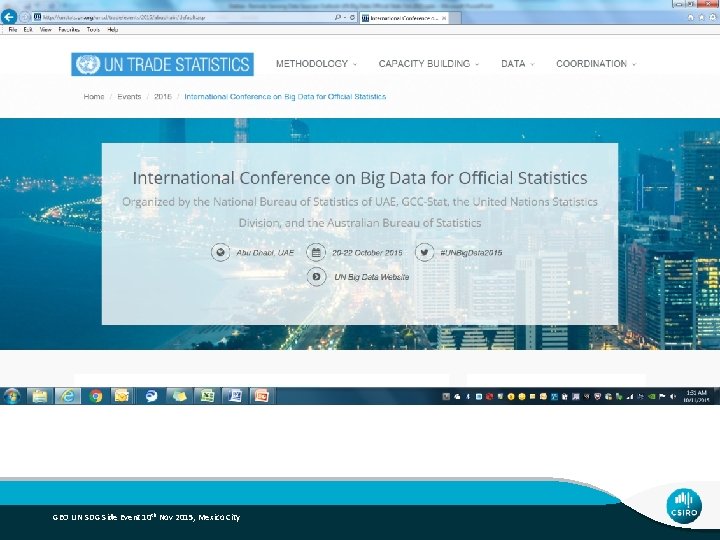Open the View menu
The image size is (720, 540).
tap(45, 29)
